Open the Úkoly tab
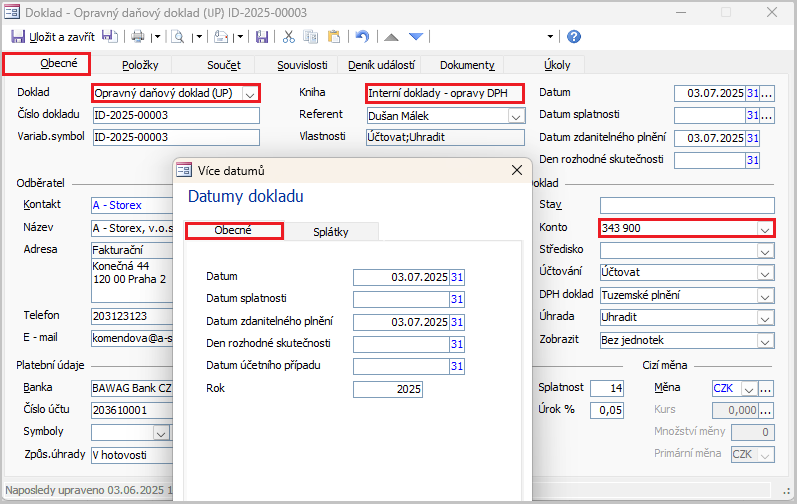 pos(557,65)
